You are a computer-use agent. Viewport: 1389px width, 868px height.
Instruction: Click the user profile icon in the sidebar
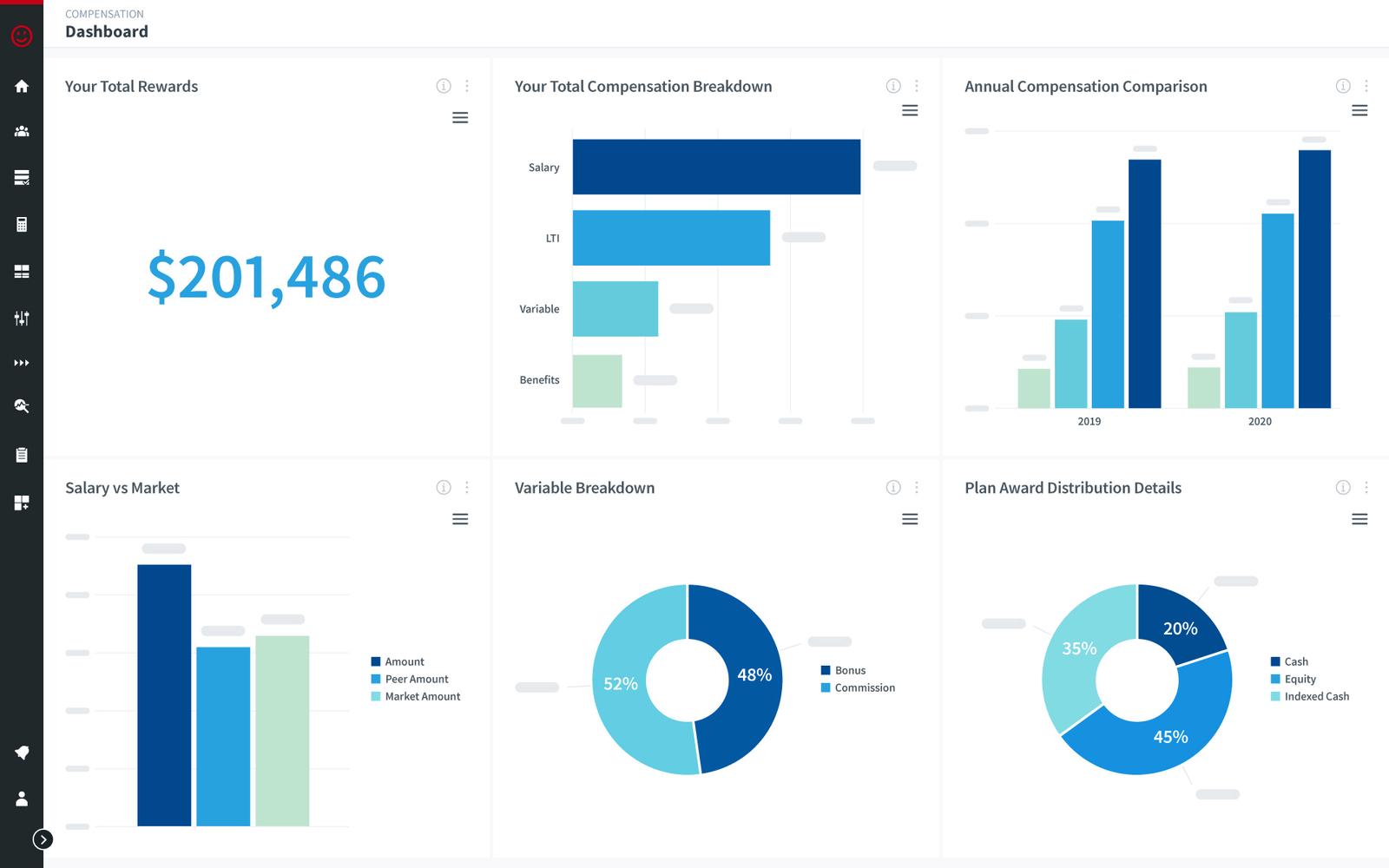point(22,799)
